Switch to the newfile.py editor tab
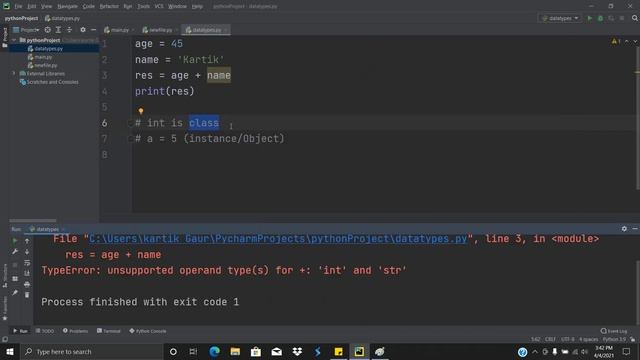This screenshot has height=360, width=640. click(x=159, y=30)
